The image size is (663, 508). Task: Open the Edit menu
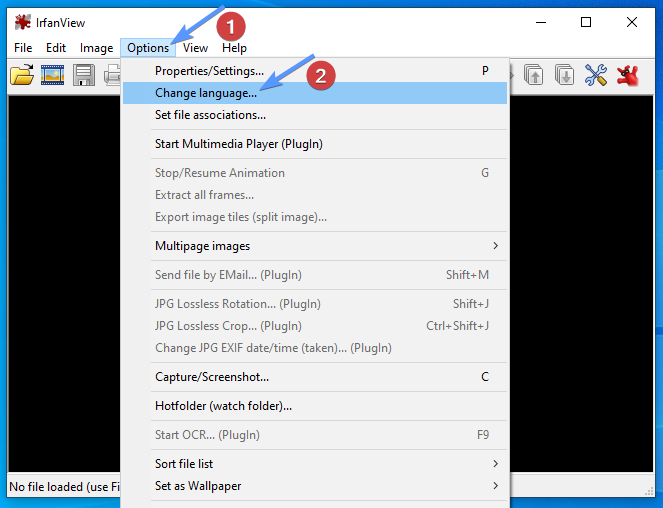pyautogui.click(x=56, y=48)
